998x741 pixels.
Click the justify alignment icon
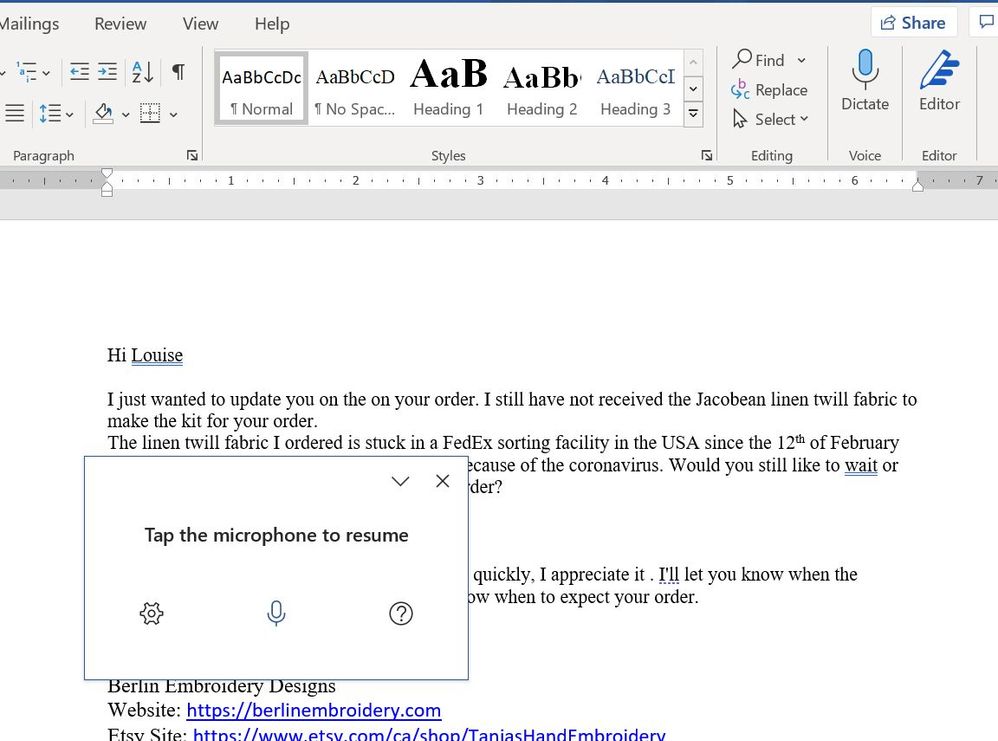[x=14, y=113]
